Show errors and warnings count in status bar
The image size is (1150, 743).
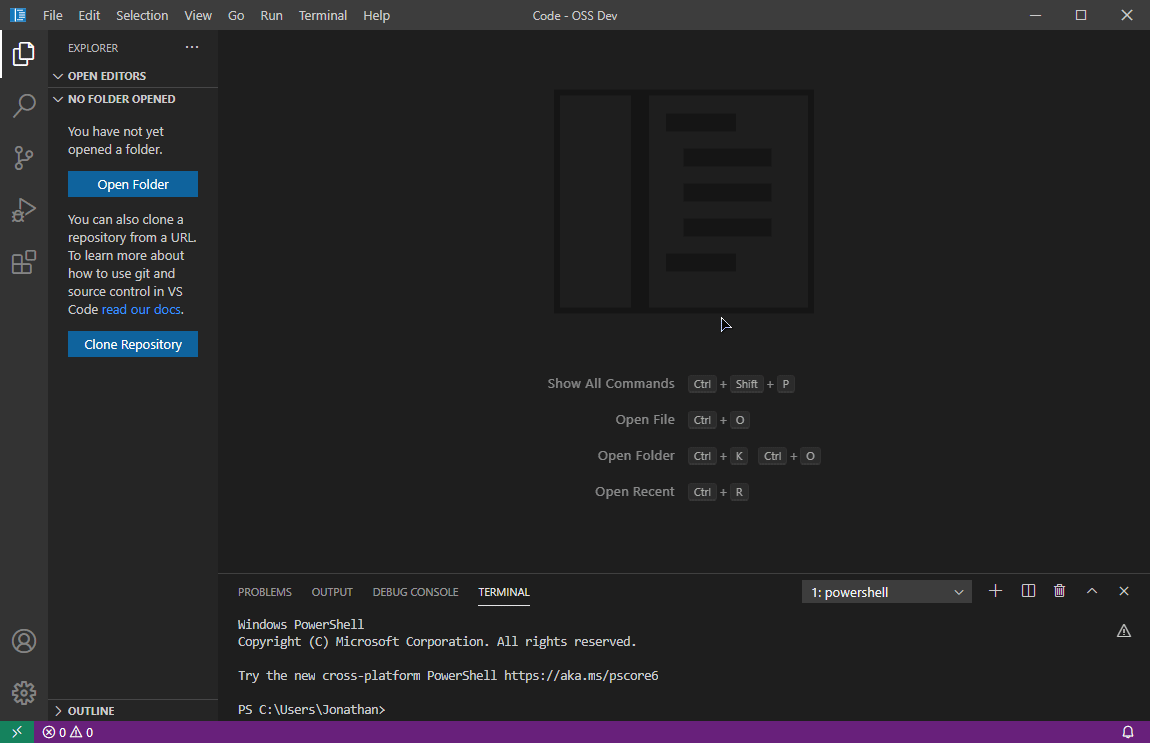click(67, 732)
